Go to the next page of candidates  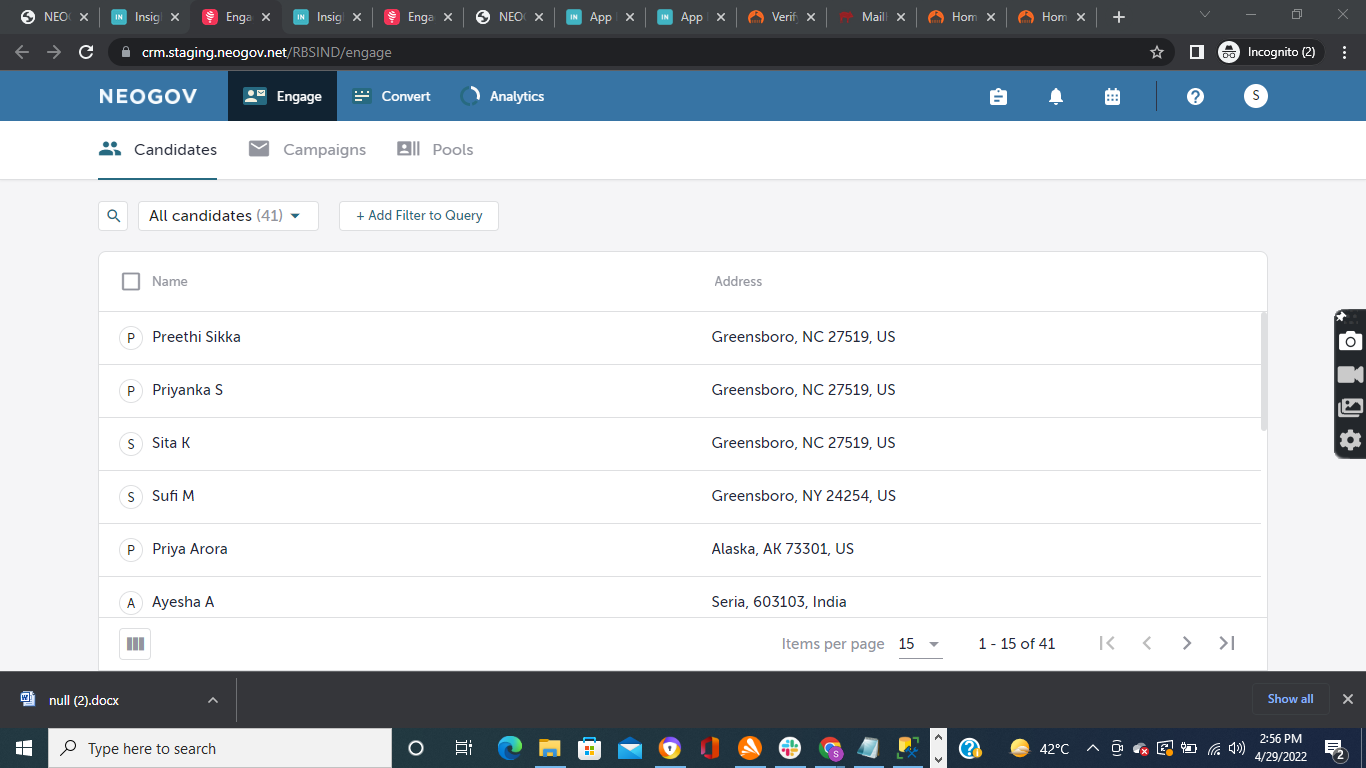(1187, 643)
